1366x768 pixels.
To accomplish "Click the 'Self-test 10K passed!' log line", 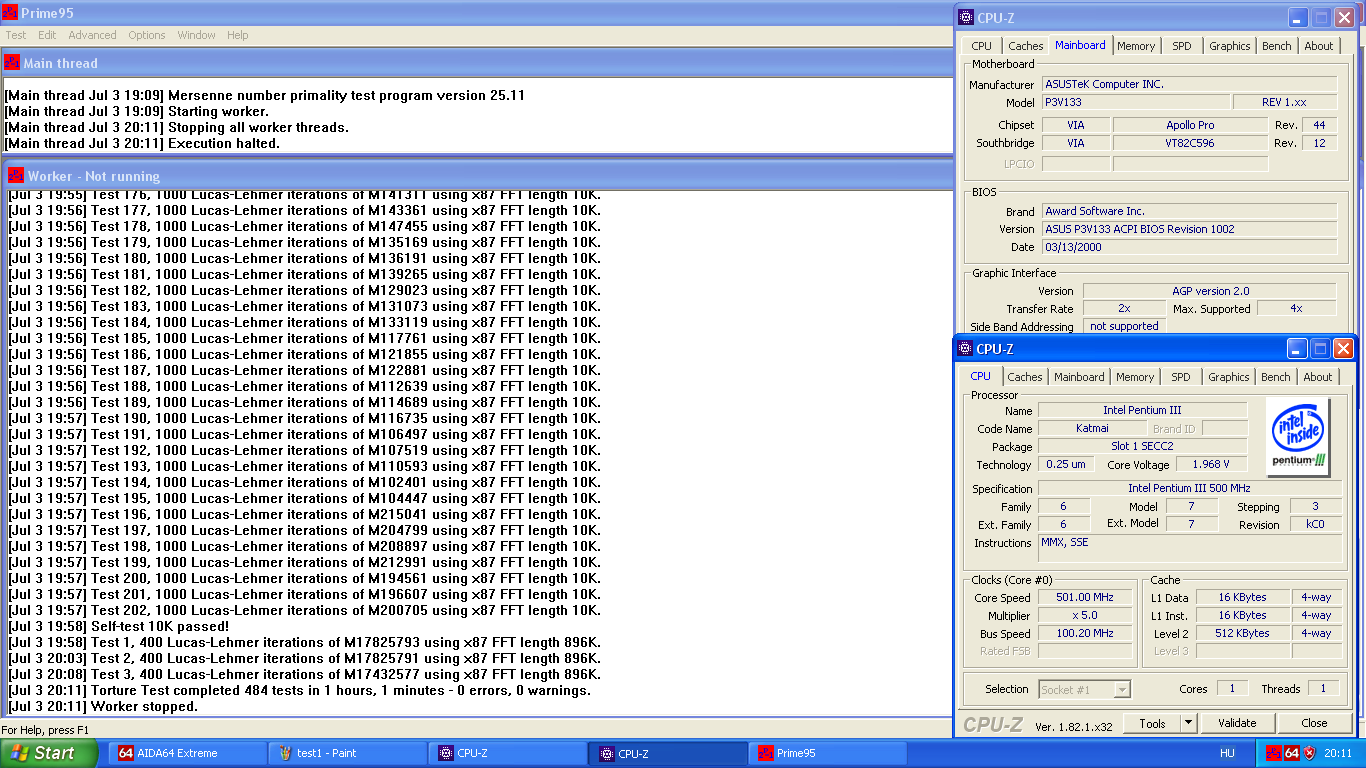I will tap(118, 626).
